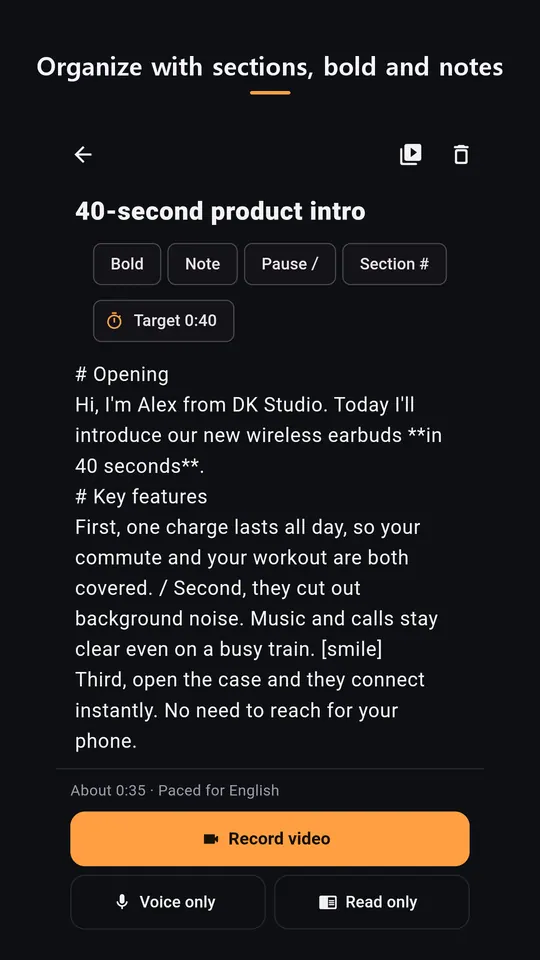
Task: Click the '# Opening' section line
Action: 122,374
